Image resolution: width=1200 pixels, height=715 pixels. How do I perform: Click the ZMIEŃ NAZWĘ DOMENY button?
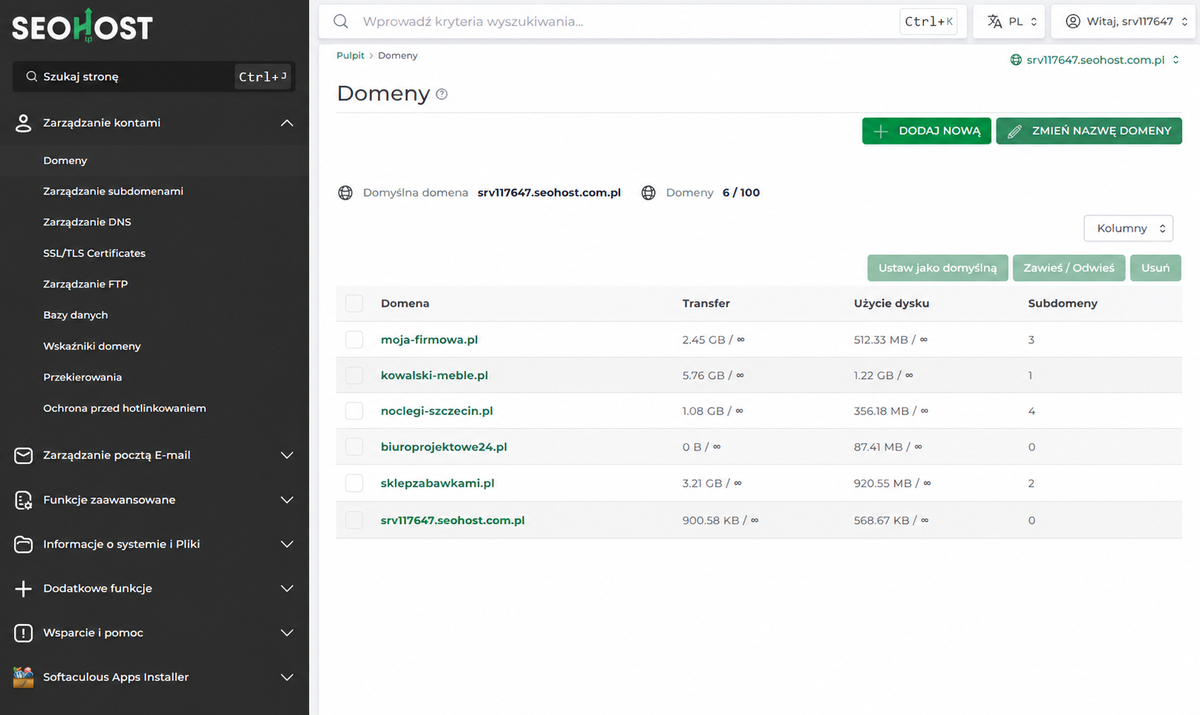pos(1089,131)
